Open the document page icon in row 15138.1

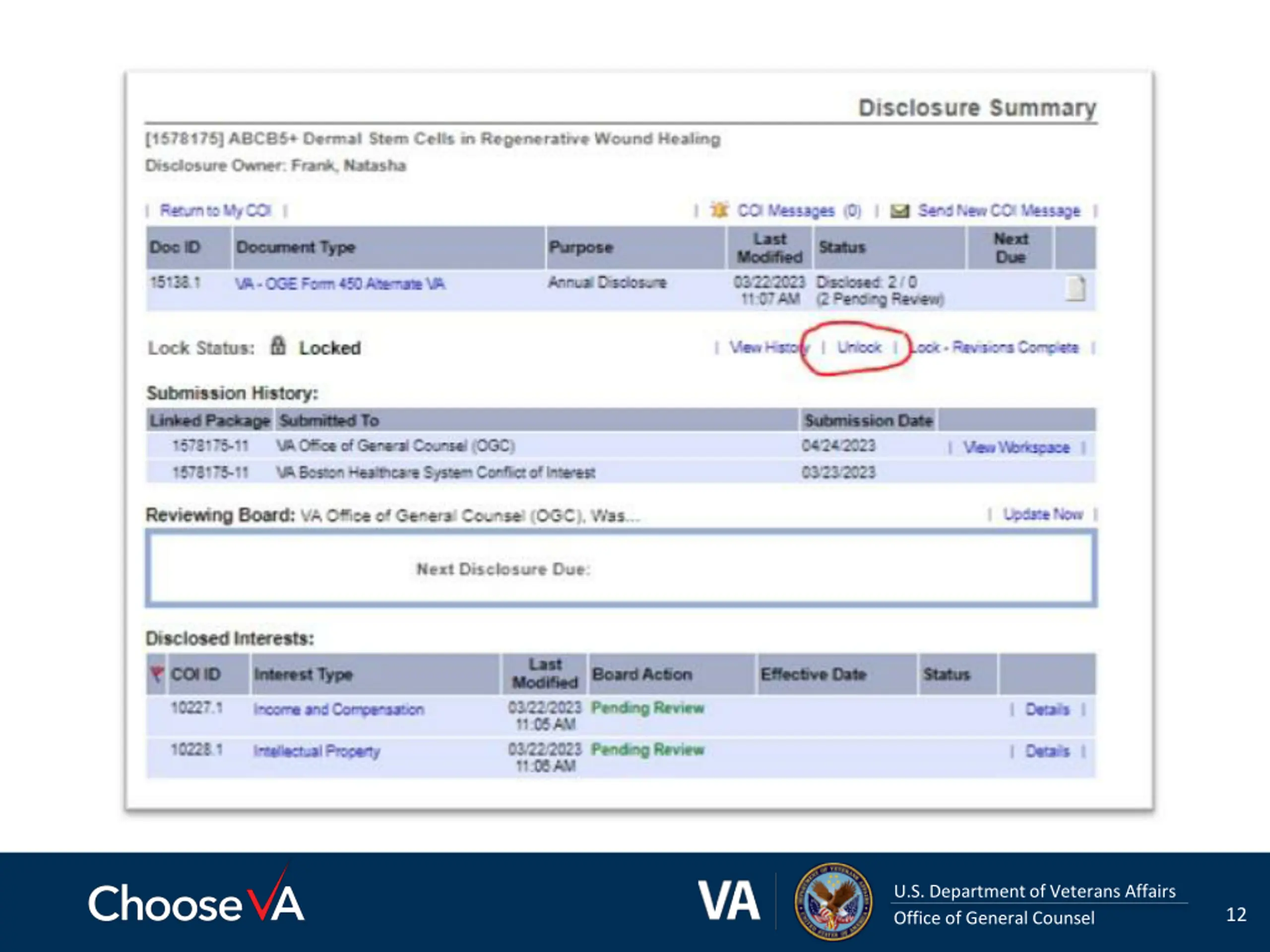pos(1076,288)
